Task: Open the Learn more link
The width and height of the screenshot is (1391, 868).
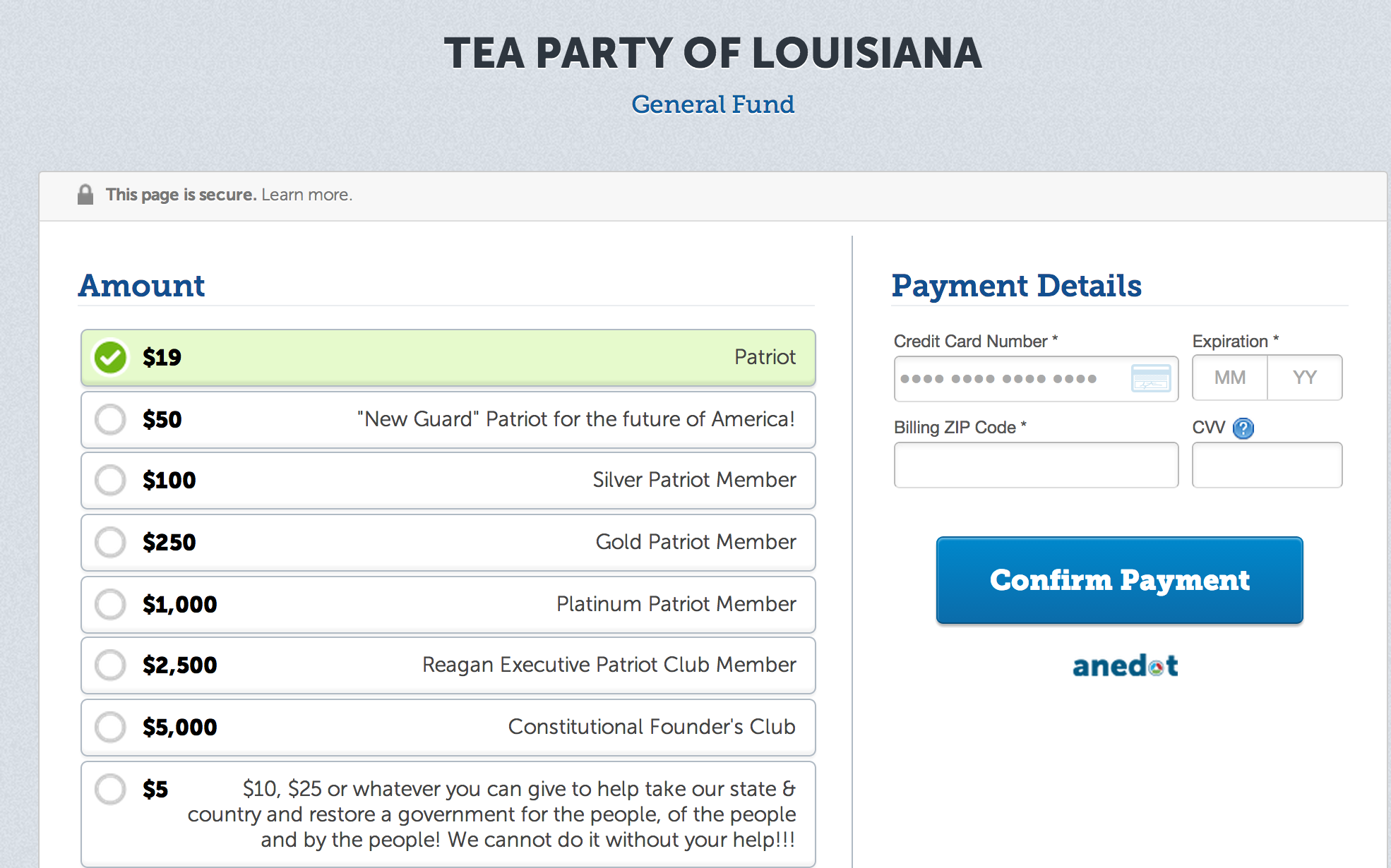Action: point(306,195)
